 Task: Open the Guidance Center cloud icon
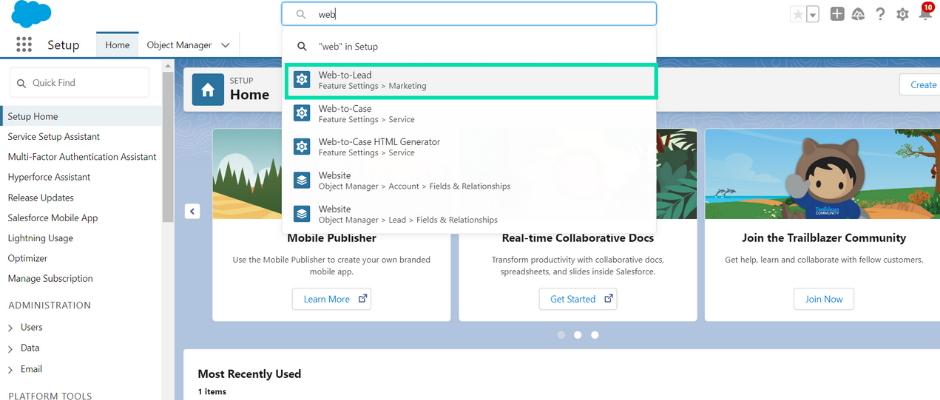[x=858, y=14]
